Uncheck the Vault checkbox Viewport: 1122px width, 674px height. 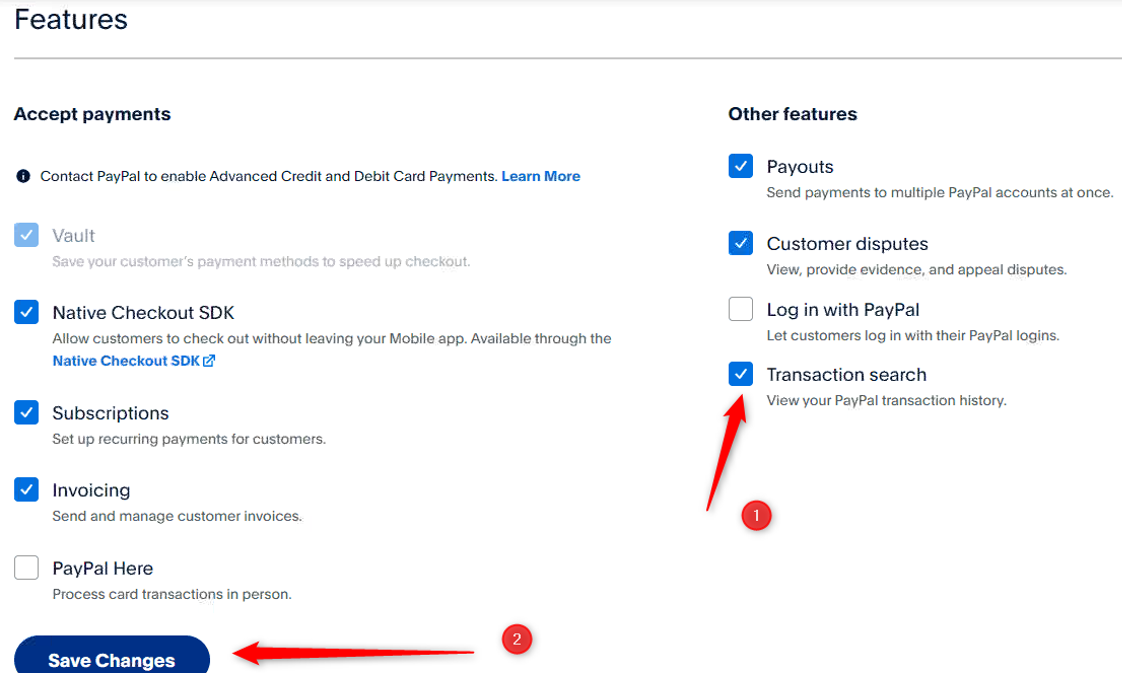26,235
